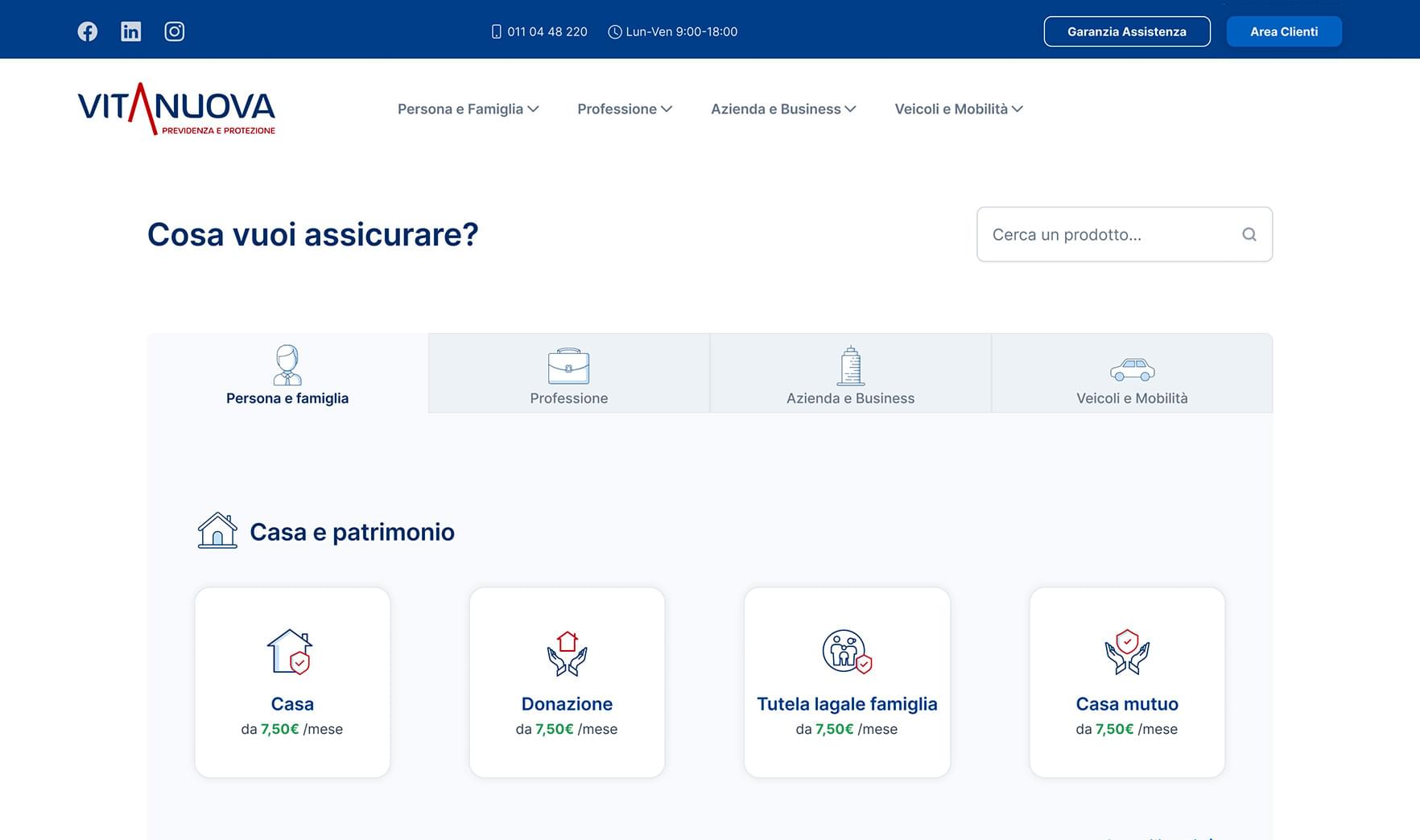Viewport: 1420px width, 840px height.
Task: Click the Tutela legale famiglia icon
Action: click(x=847, y=651)
